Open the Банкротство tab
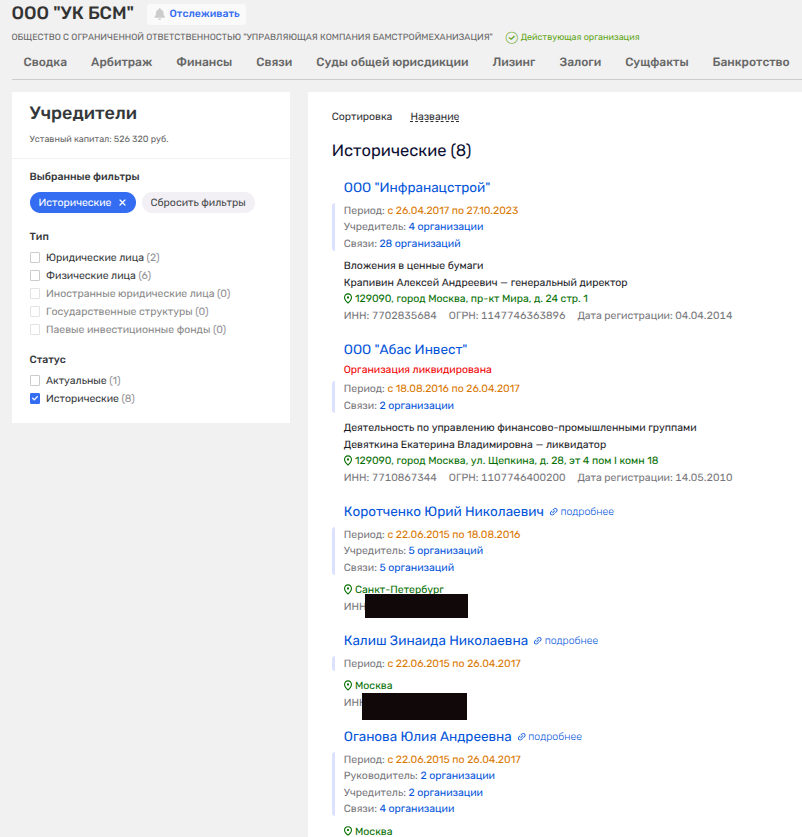802x837 pixels. [x=750, y=62]
